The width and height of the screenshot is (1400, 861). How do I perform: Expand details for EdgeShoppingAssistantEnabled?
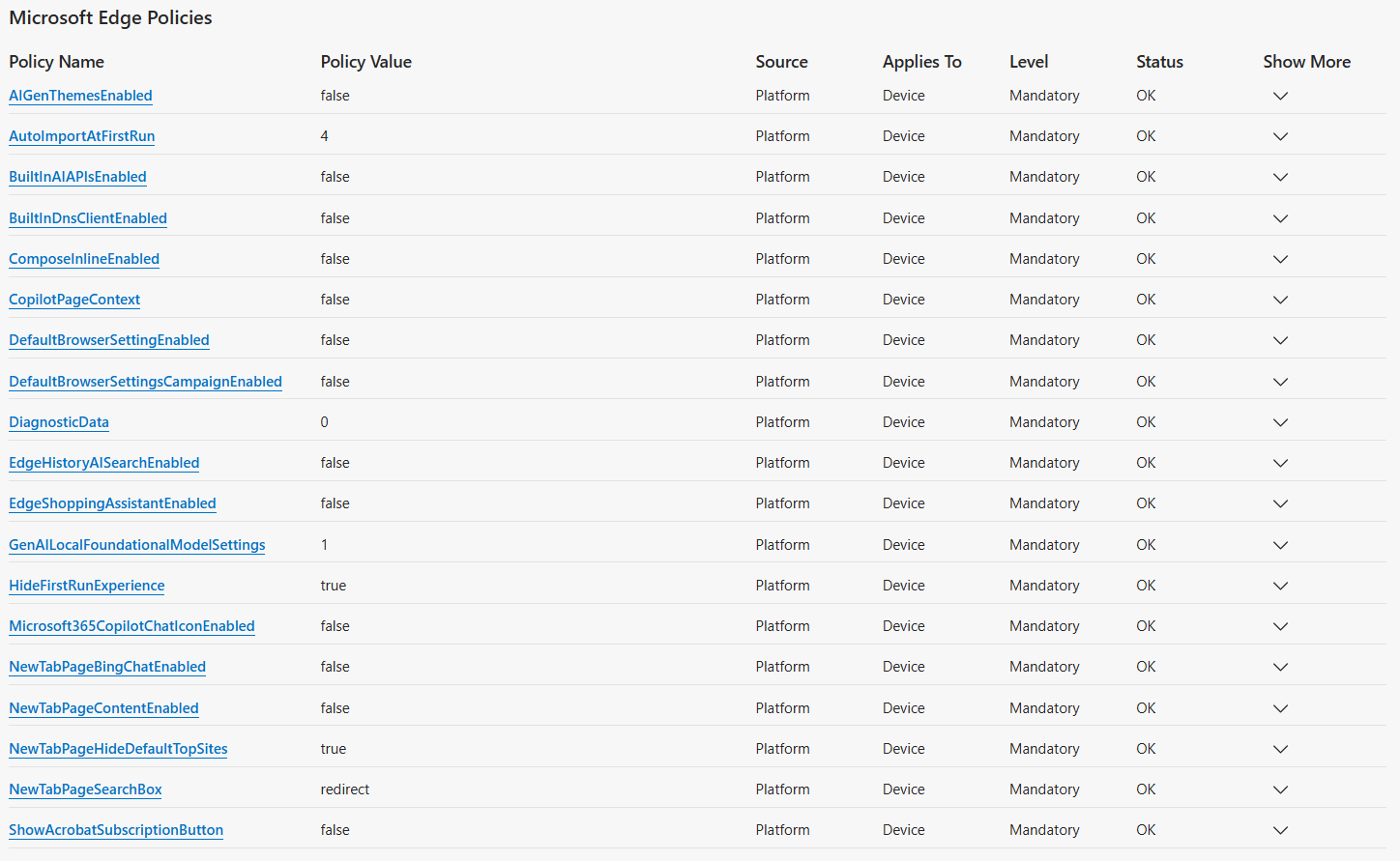(1280, 503)
